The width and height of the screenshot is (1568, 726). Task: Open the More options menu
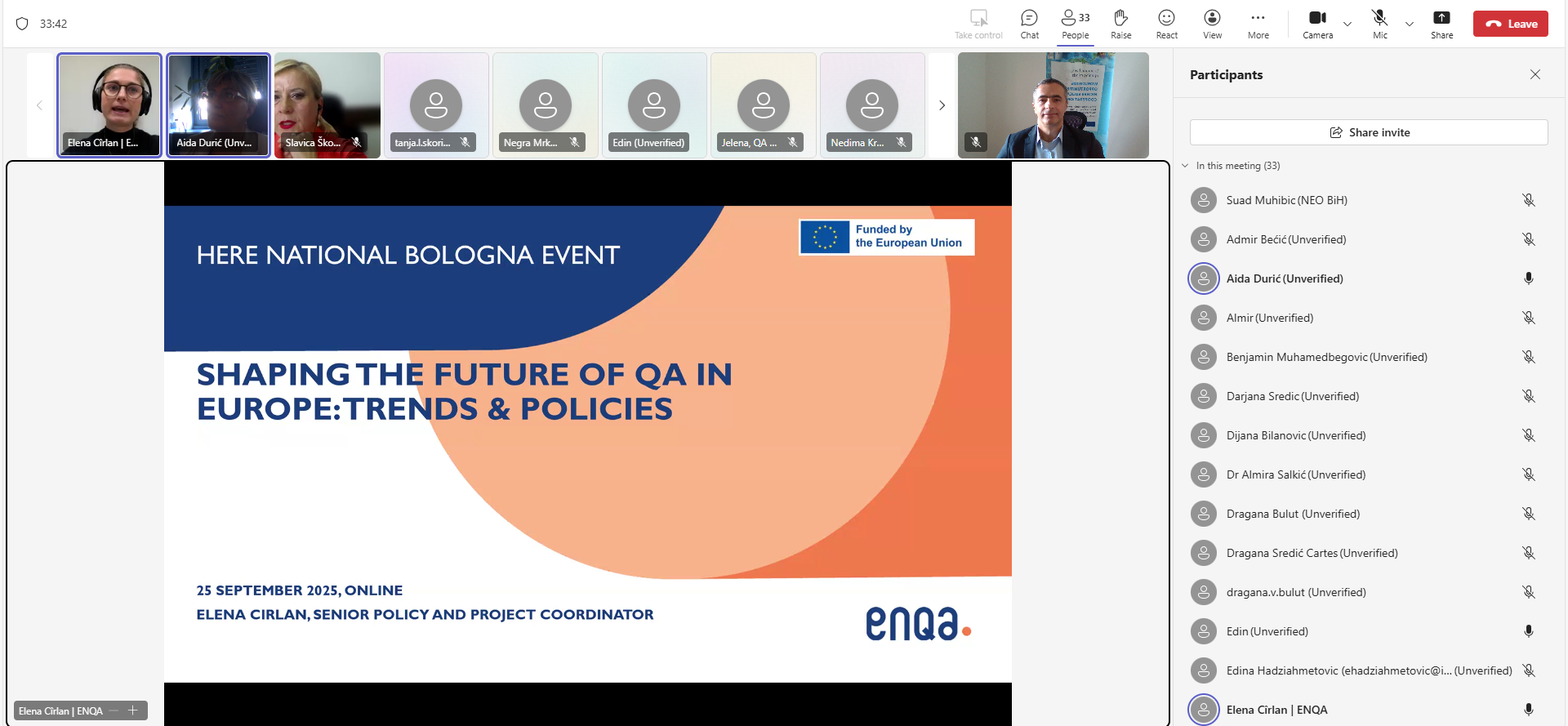pos(1258,23)
